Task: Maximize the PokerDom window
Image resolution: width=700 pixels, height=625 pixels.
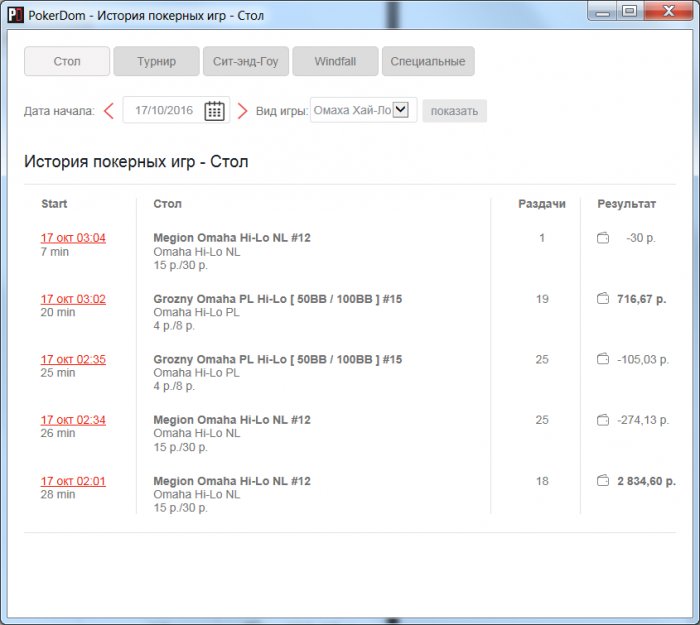Action: pyautogui.click(x=629, y=12)
